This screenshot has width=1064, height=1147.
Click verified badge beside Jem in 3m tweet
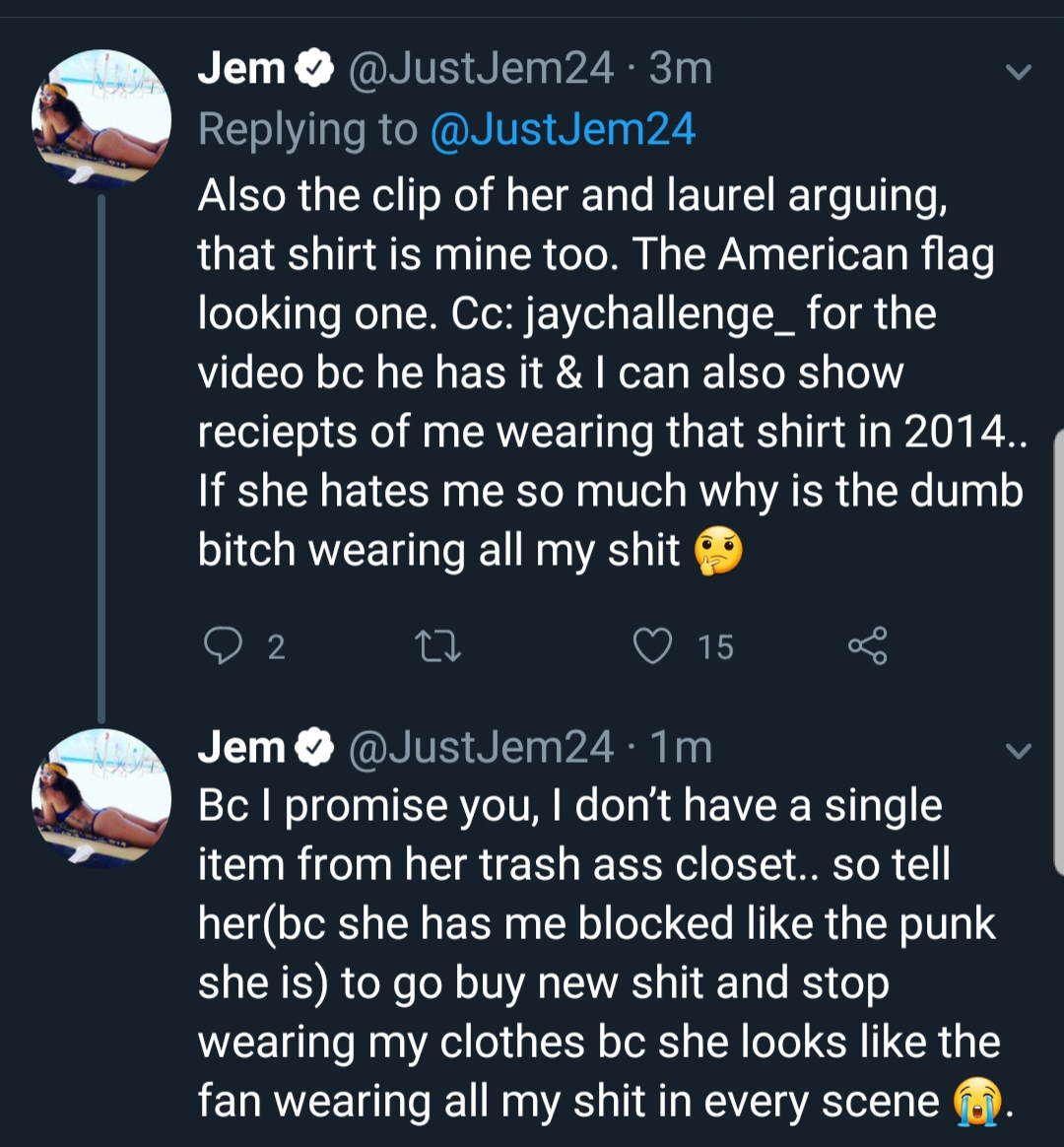pyautogui.click(x=314, y=68)
